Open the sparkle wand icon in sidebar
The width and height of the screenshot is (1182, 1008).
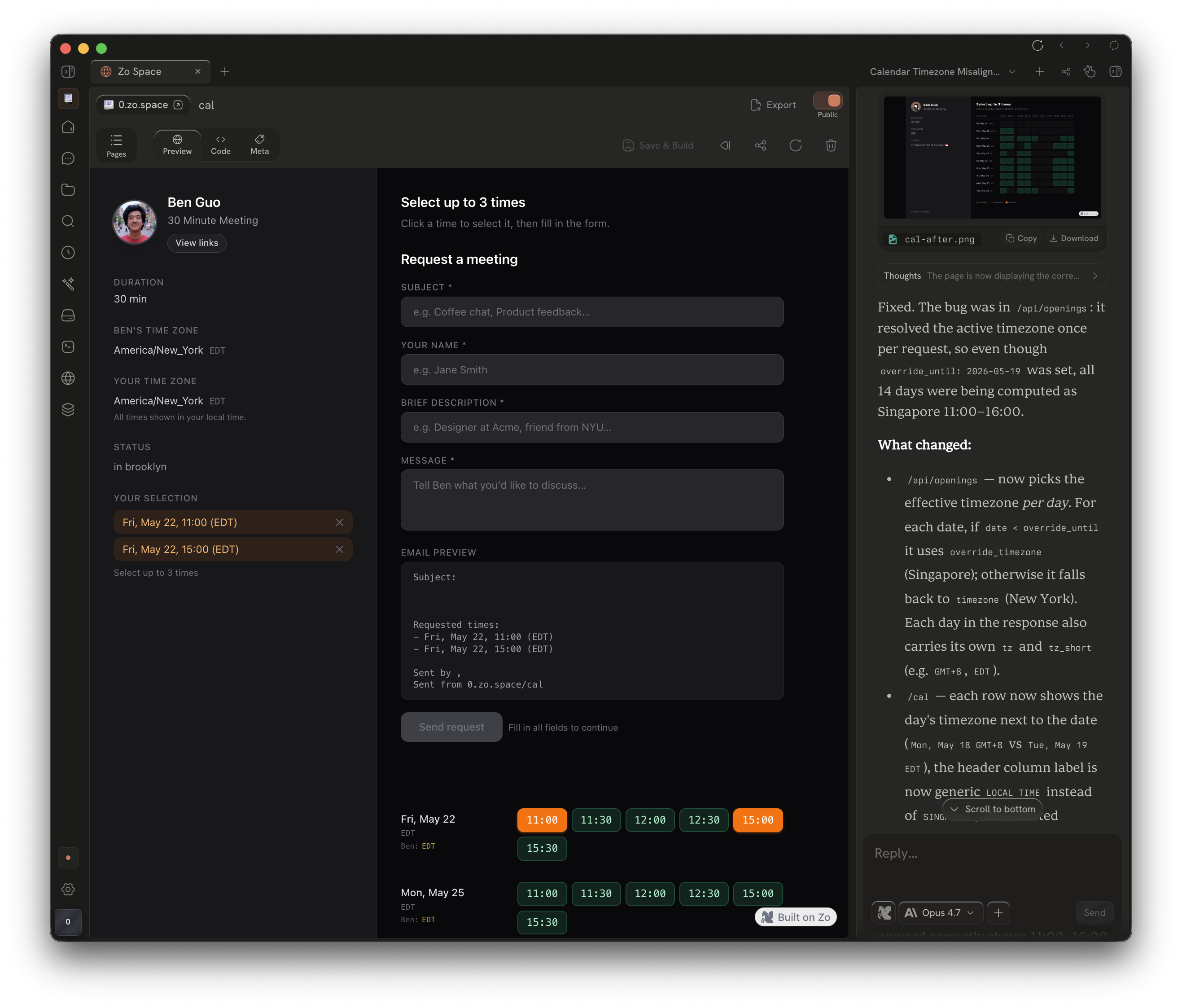pos(68,284)
